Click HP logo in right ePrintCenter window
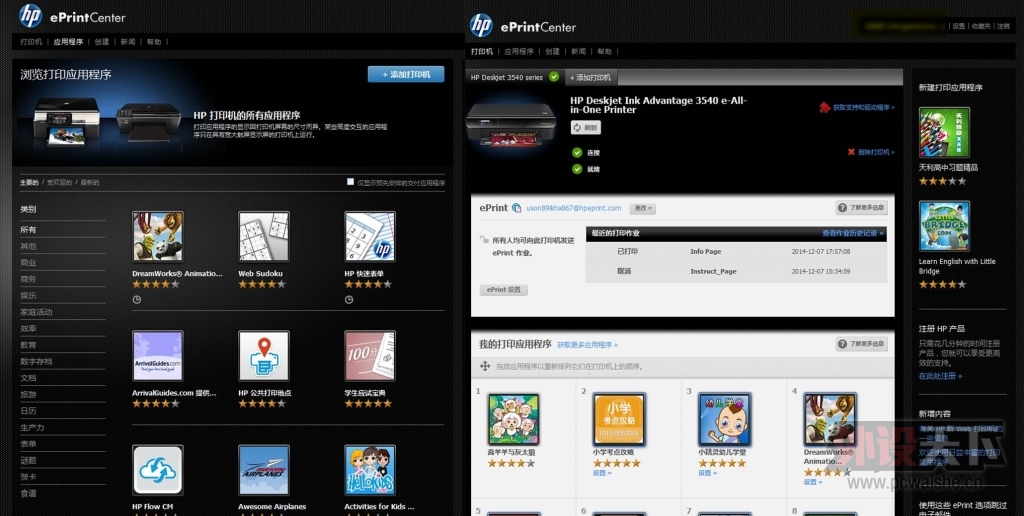 pos(481,25)
